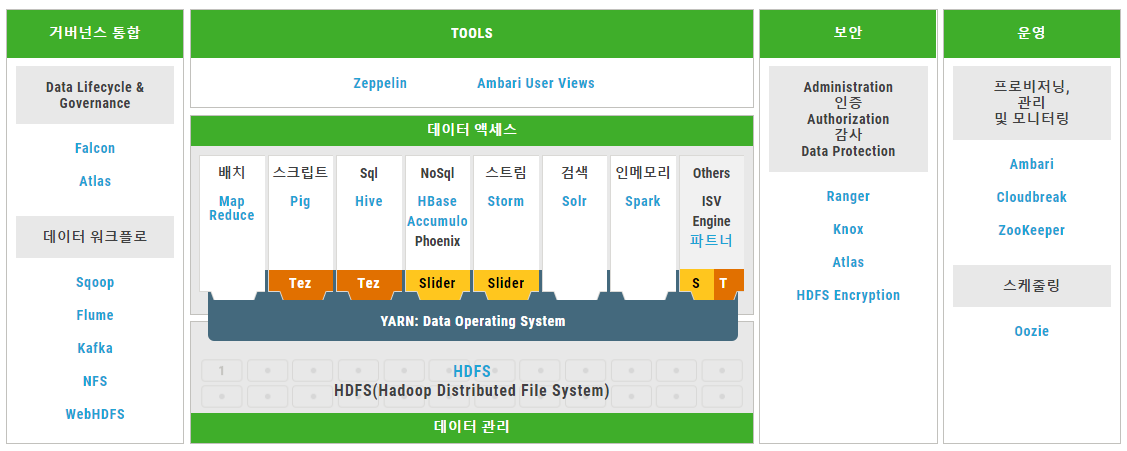Click the Others column heading
The image size is (1127, 451).
pos(712,173)
